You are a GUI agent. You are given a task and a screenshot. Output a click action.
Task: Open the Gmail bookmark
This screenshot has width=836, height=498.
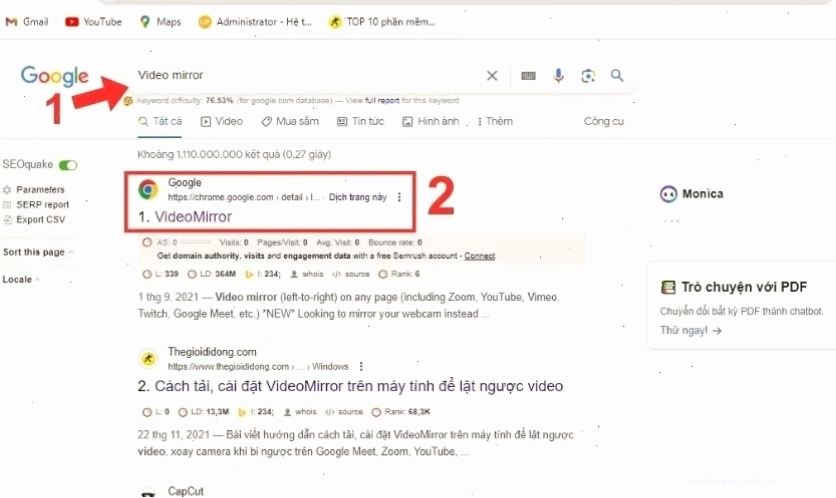tap(27, 22)
